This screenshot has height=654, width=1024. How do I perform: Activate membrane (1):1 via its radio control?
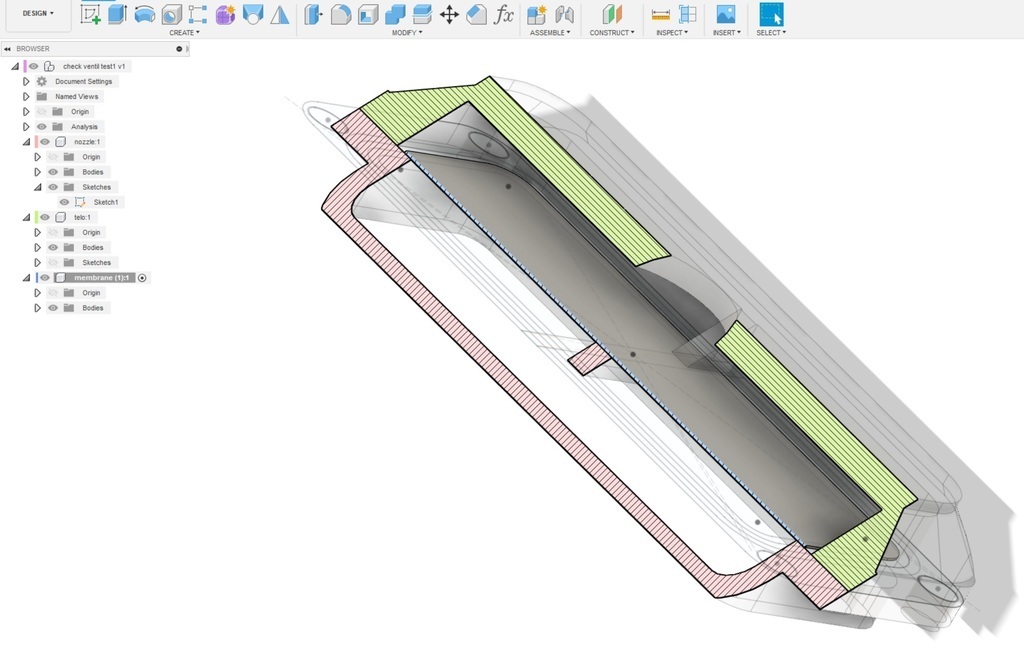coord(141,277)
